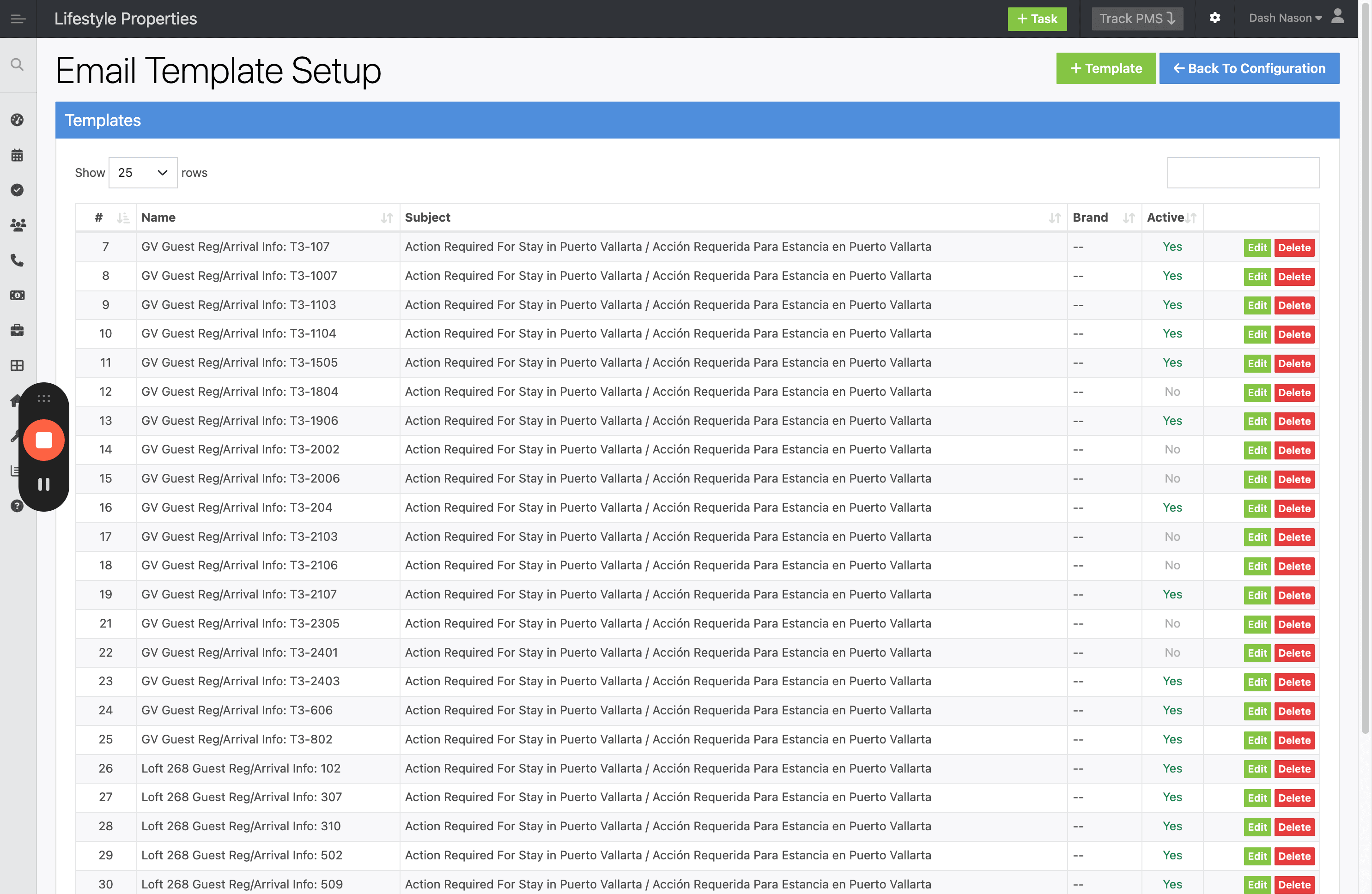The image size is (1372, 894).
Task: Delete template T3-606
Action: coord(1293,711)
